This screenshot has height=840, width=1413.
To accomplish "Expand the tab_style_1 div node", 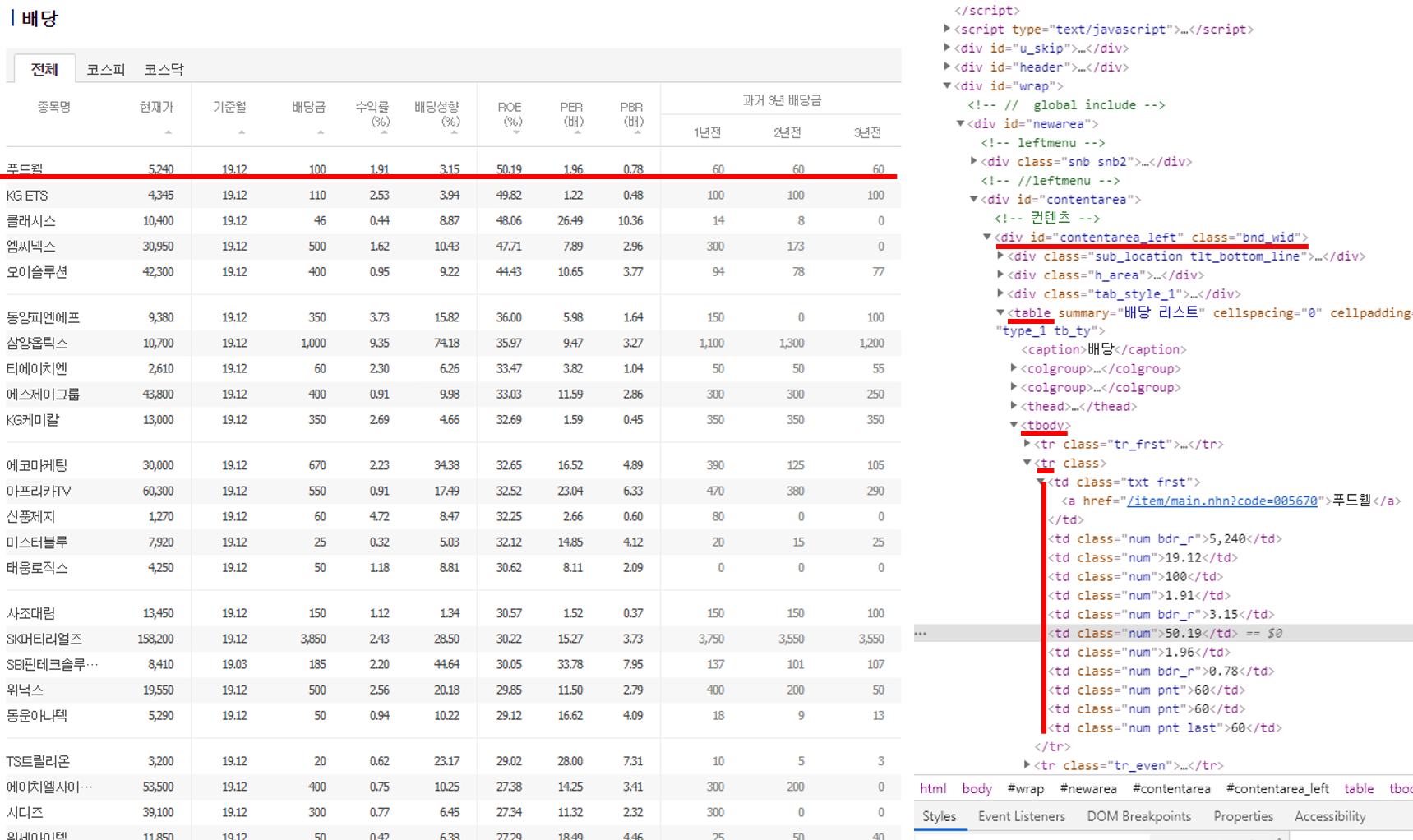I will tap(1000, 293).
